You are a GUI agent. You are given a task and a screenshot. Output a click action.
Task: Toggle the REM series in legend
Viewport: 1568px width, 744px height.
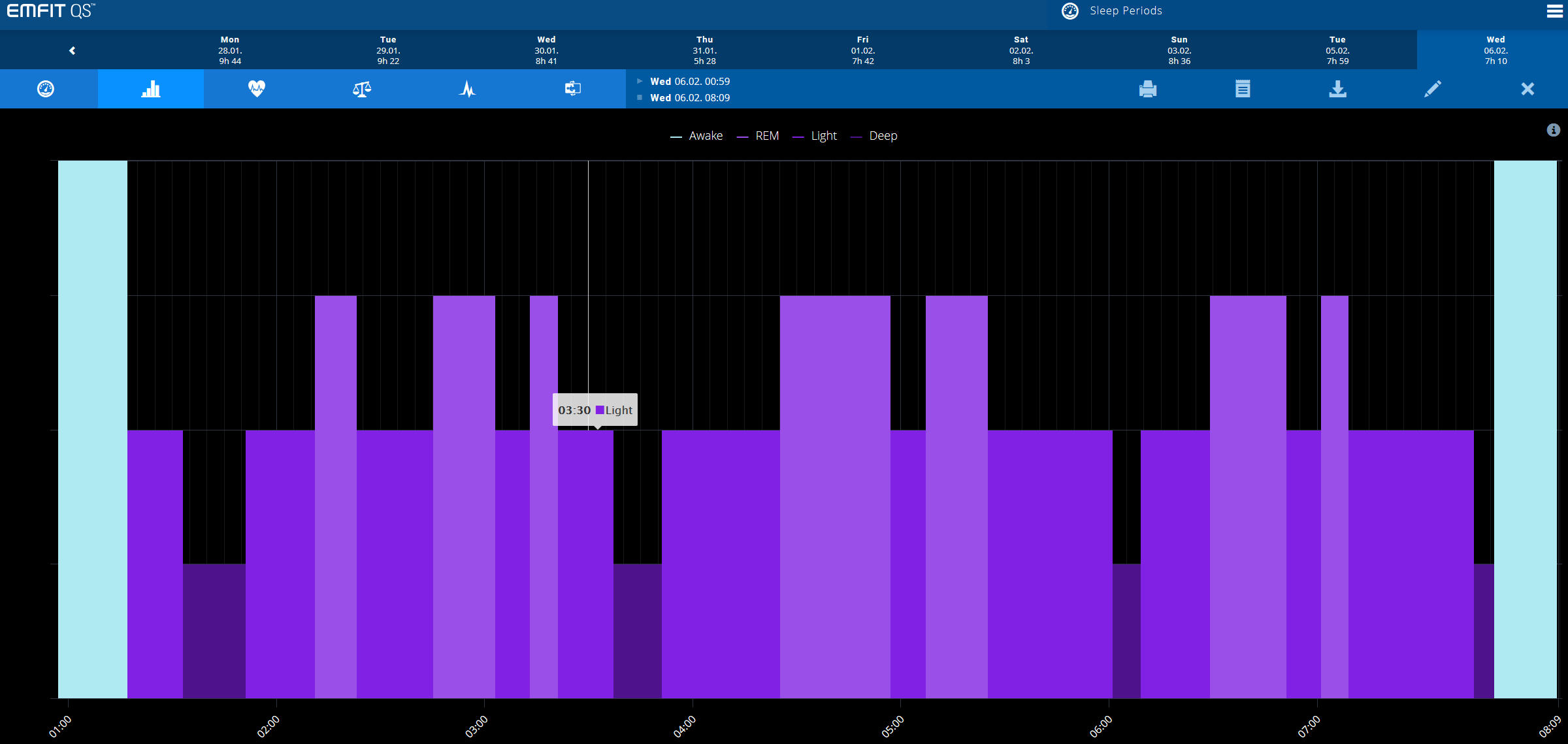click(766, 136)
